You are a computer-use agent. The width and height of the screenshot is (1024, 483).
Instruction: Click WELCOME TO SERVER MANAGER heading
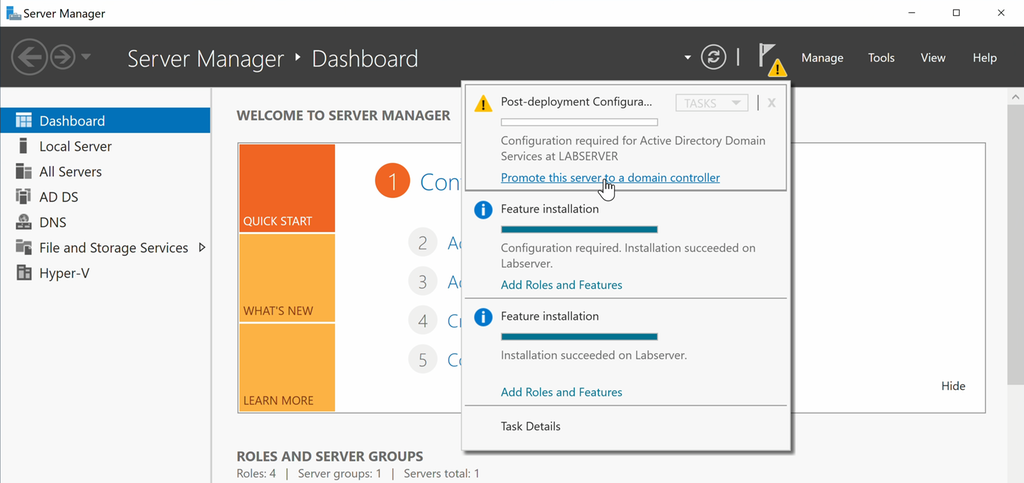(x=344, y=116)
